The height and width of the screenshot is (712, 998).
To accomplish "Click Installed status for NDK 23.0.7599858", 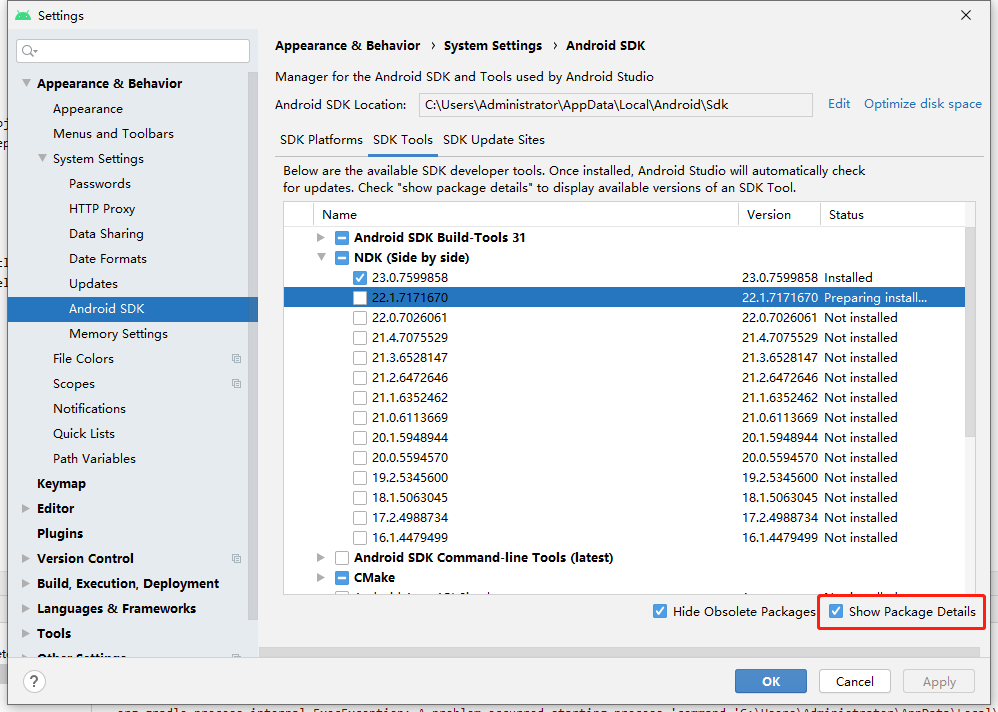I will coord(848,278).
